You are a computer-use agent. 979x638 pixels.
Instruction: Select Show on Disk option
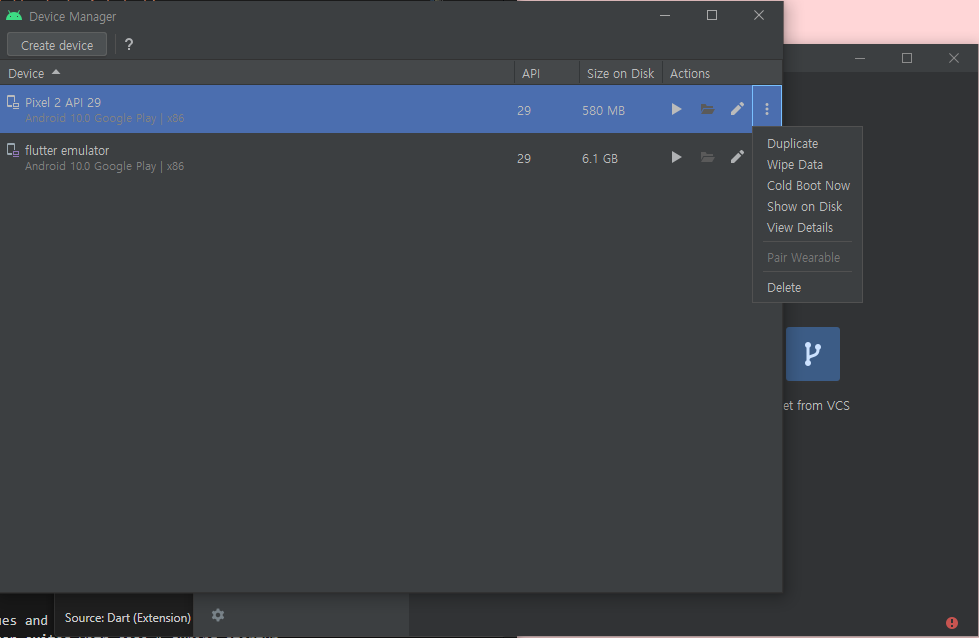[x=804, y=207]
